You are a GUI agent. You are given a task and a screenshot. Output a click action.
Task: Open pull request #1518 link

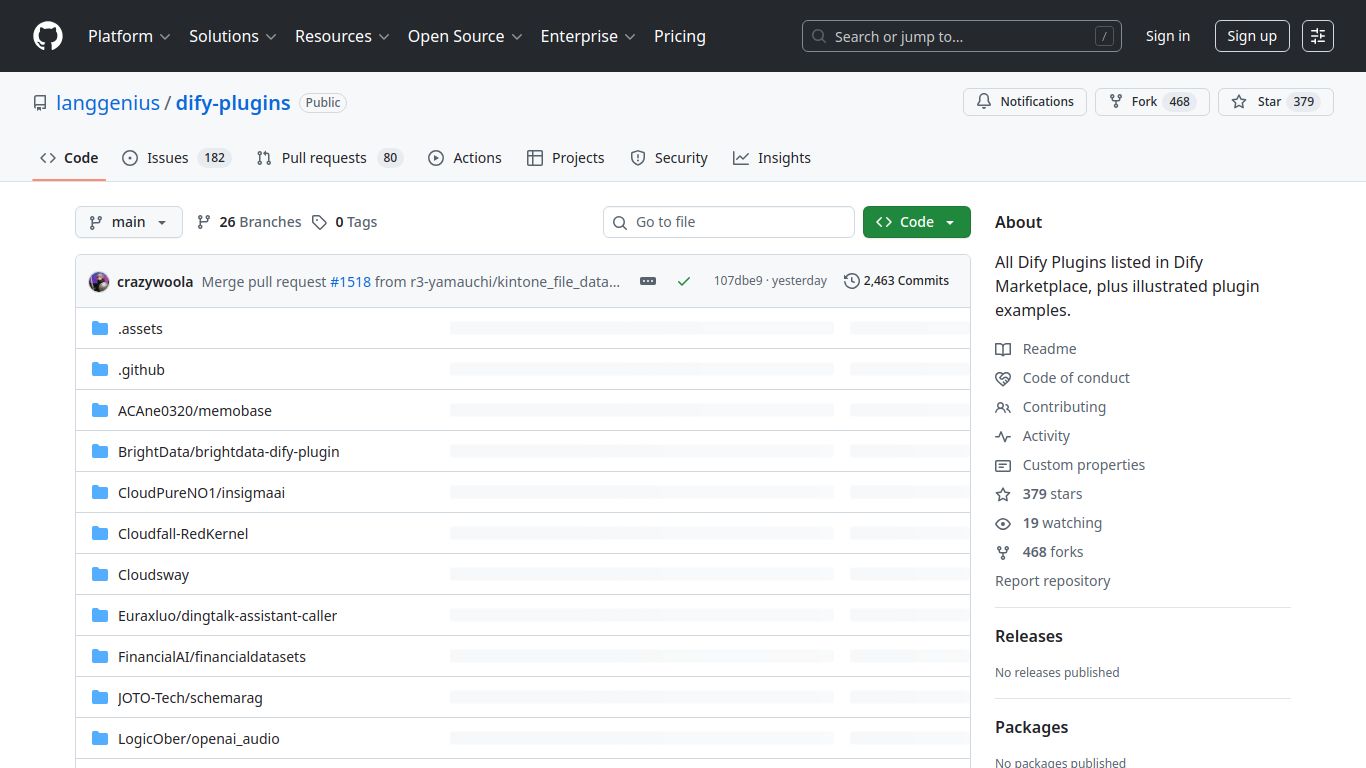pos(351,281)
